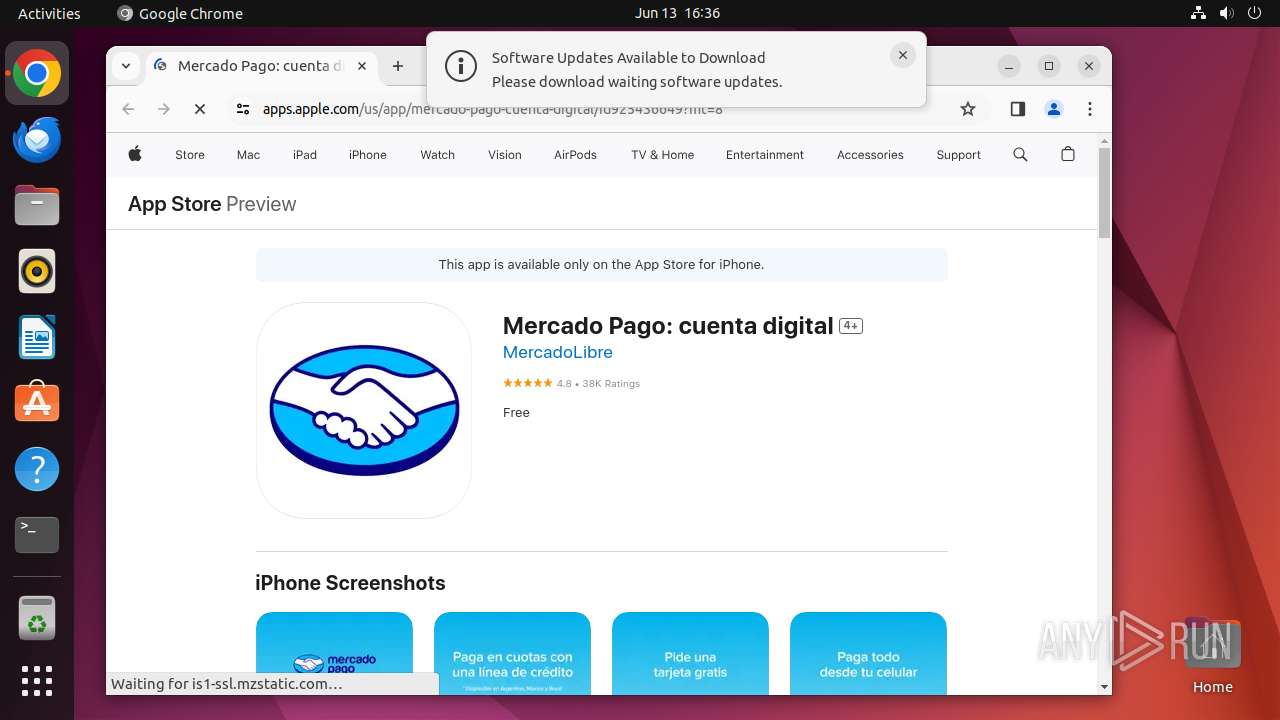Open the Apple shopping bag

1068,154
